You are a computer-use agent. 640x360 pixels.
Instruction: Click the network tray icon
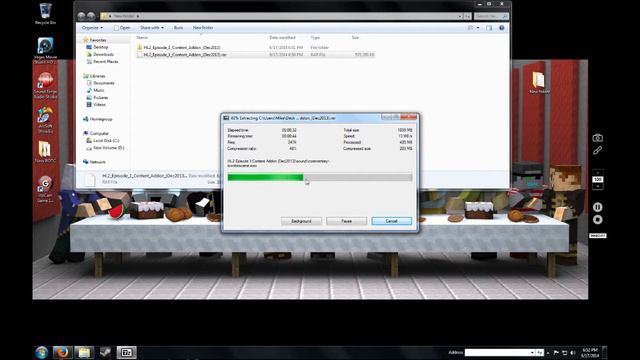(x=565, y=353)
